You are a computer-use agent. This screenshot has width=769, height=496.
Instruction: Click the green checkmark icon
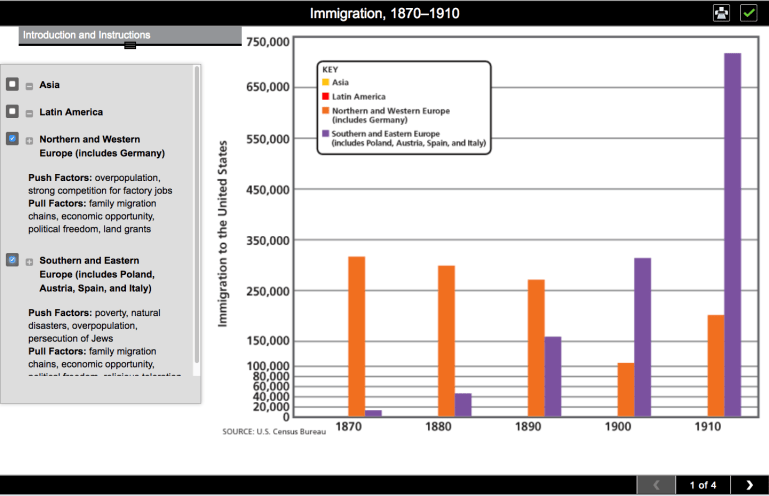[x=748, y=13]
